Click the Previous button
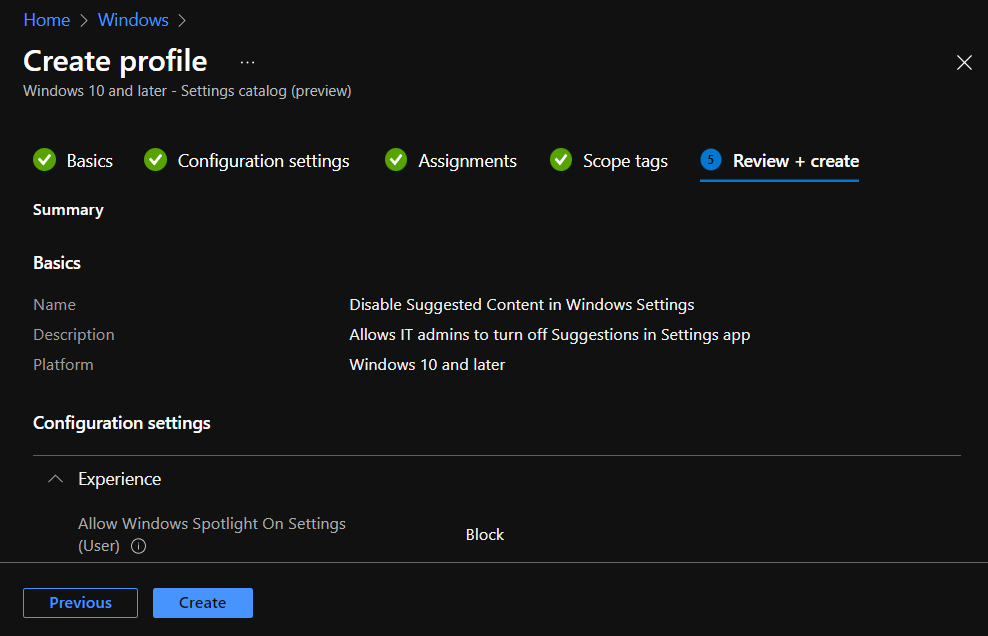Image resolution: width=988 pixels, height=636 pixels. click(81, 603)
